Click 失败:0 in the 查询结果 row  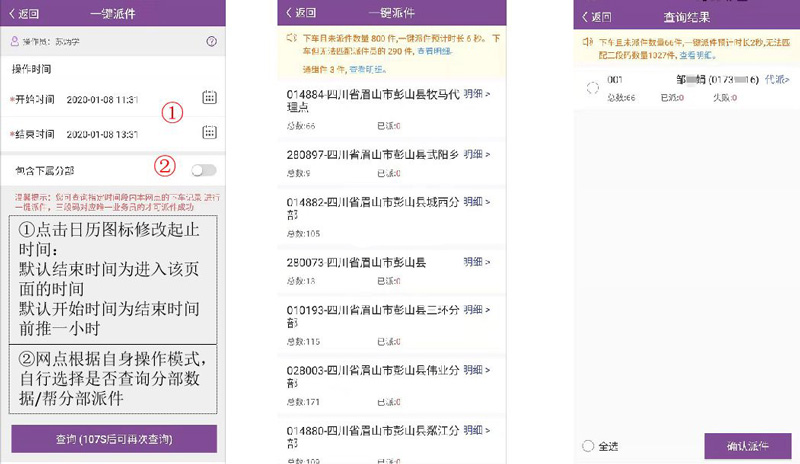pyautogui.click(x=724, y=97)
